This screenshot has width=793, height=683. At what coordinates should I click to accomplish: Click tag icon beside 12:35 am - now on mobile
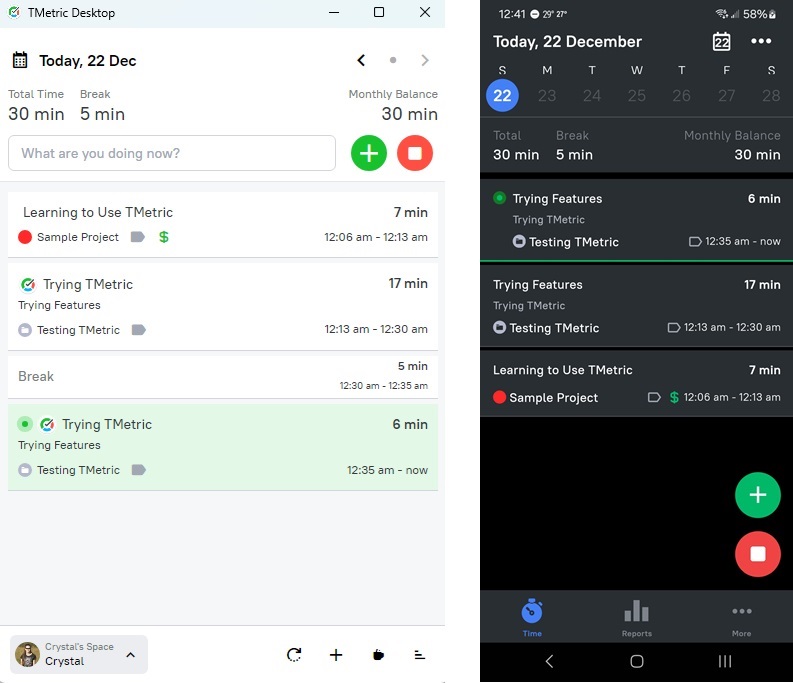tap(695, 241)
